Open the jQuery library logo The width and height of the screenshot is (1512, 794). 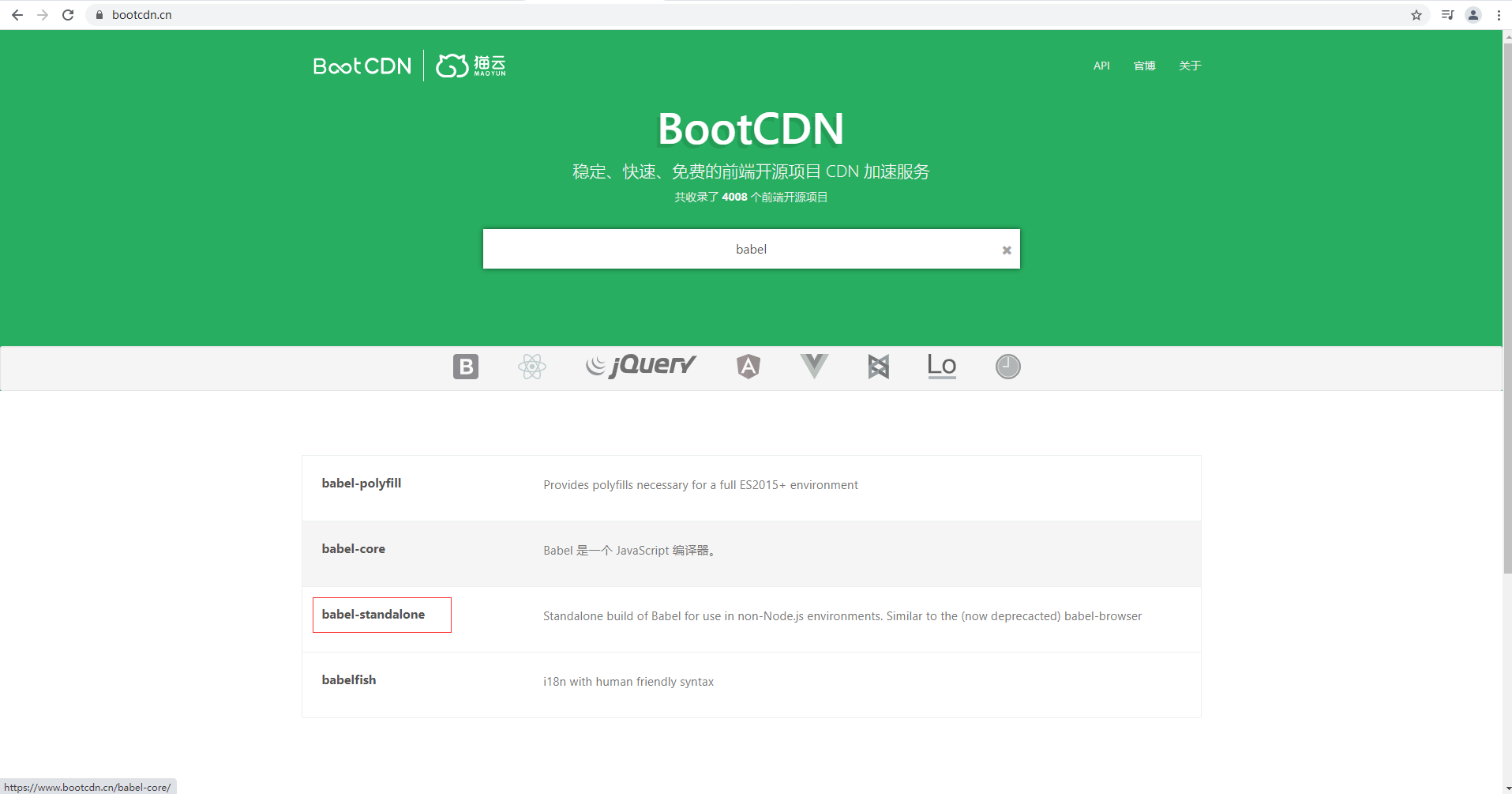(641, 365)
